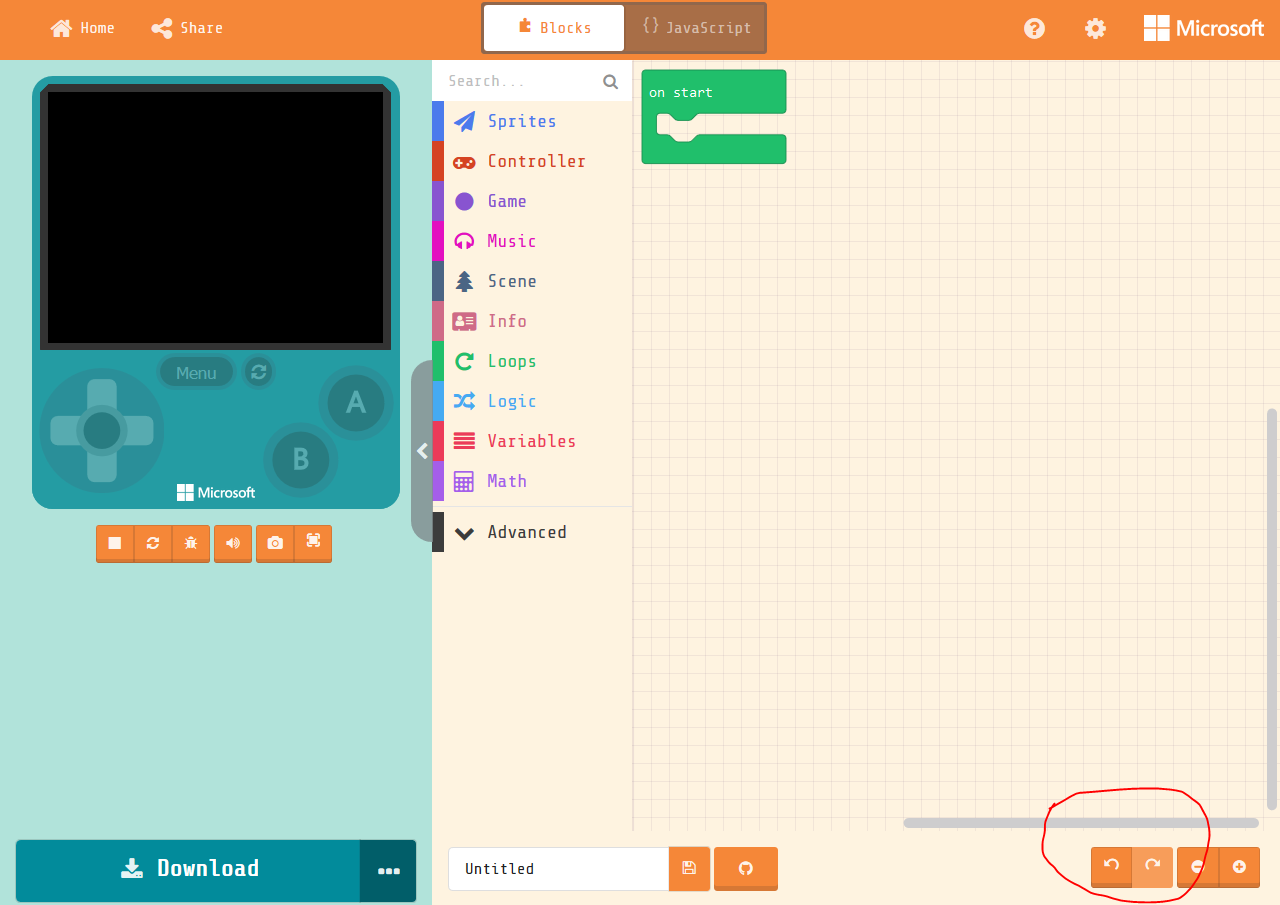Image resolution: width=1280 pixels, height=905 pixels.
Task: Create a GitHub repository
Action: point(746,868)
